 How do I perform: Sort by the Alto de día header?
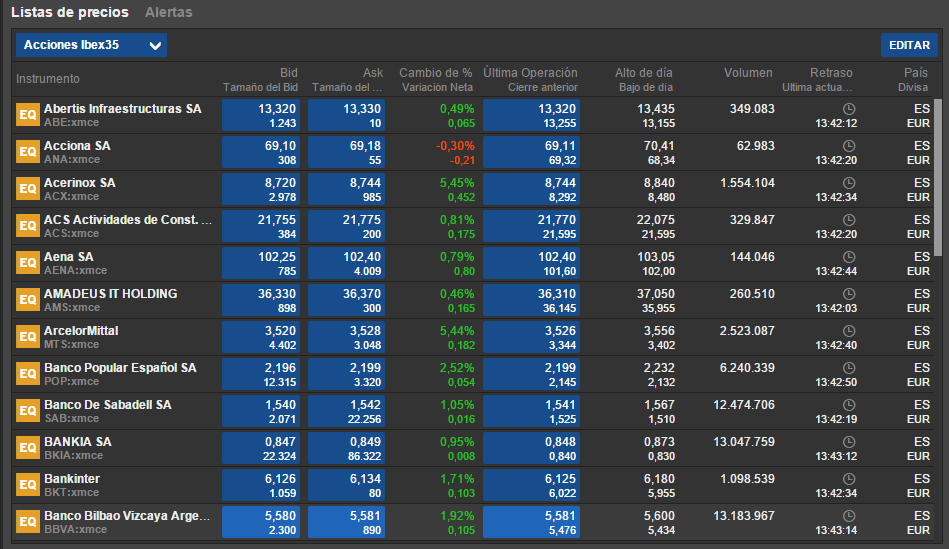pyautogui.click(x=643, y=73)
